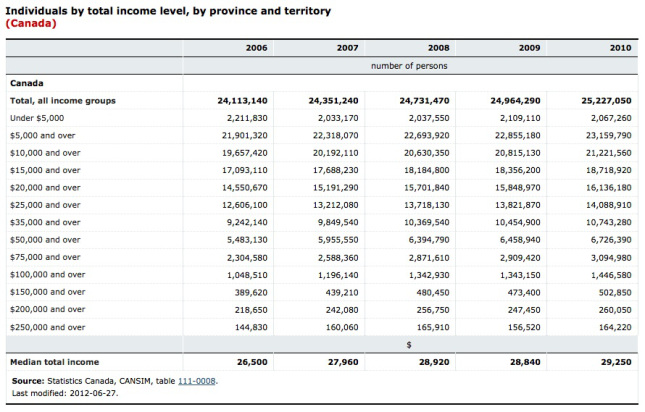Select the '$75,000 and over' row label
Viewport: 645px width, 412px height.
click(45, 257)
